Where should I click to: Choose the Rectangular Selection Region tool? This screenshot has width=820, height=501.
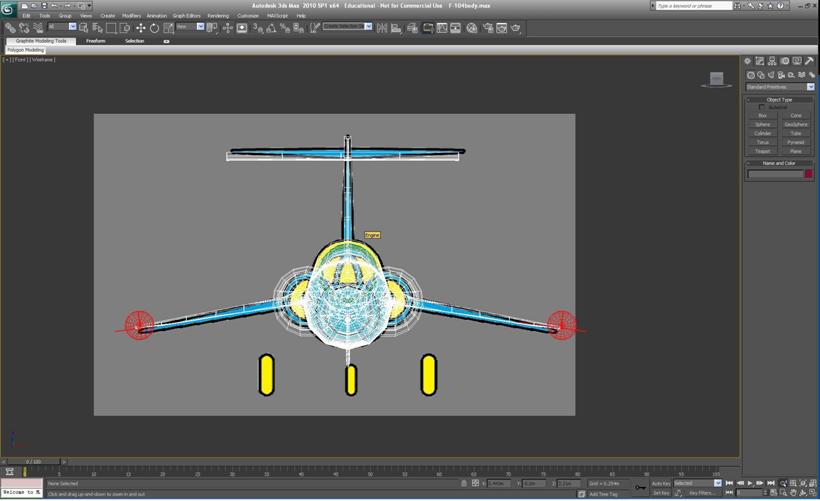coord(111,28)
